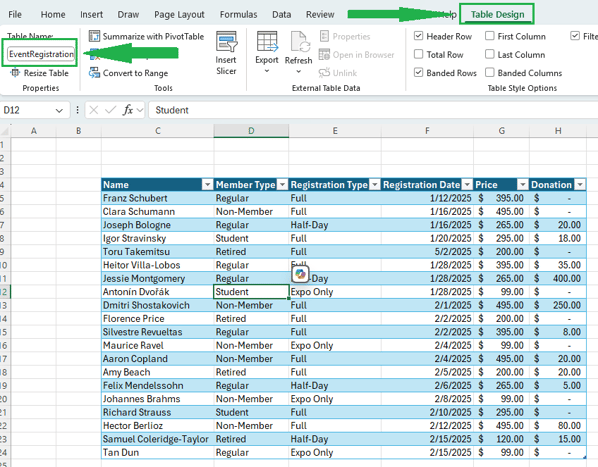
Task: Click the Insert Function fx icon
Action: click(127, 110)
